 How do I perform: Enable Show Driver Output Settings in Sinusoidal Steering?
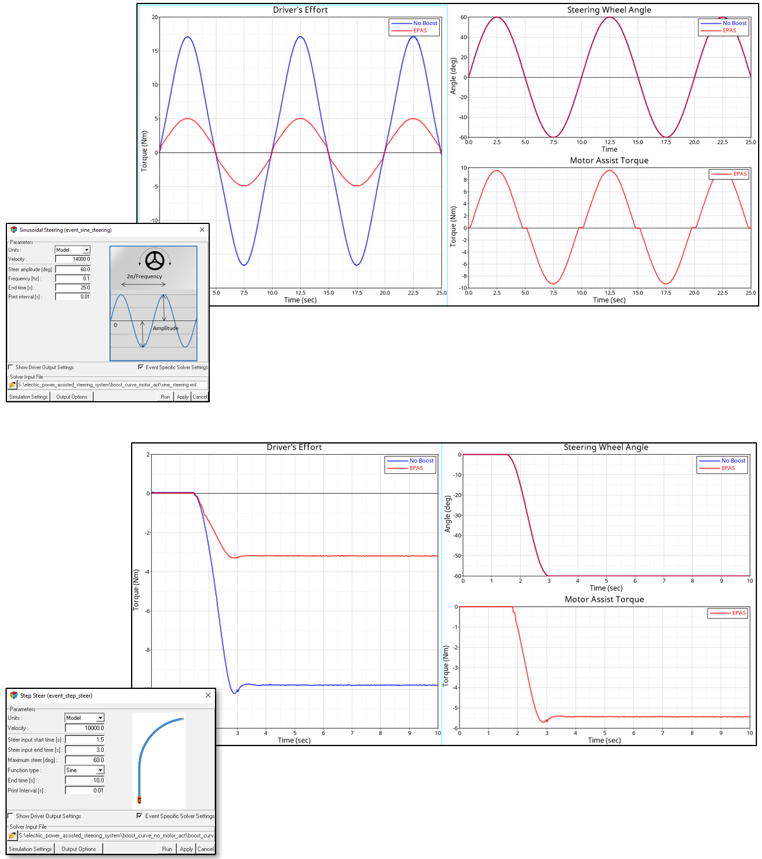tap(11, 367)
